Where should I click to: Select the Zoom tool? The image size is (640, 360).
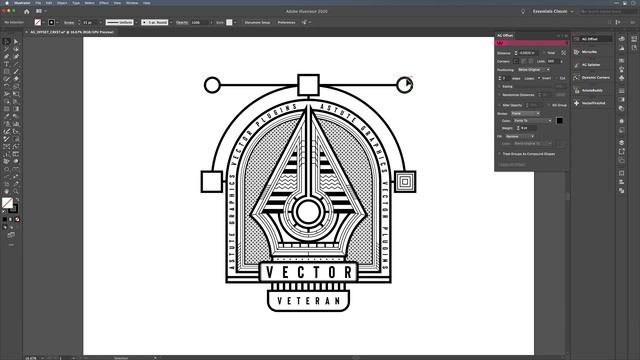point(16,191)
